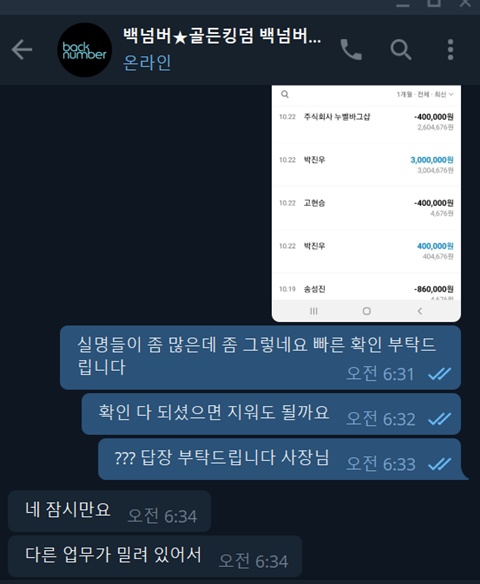
Task: Select the message 실명들이 좀 많은데 좀 그렇네요
Action: click(260, 358)
